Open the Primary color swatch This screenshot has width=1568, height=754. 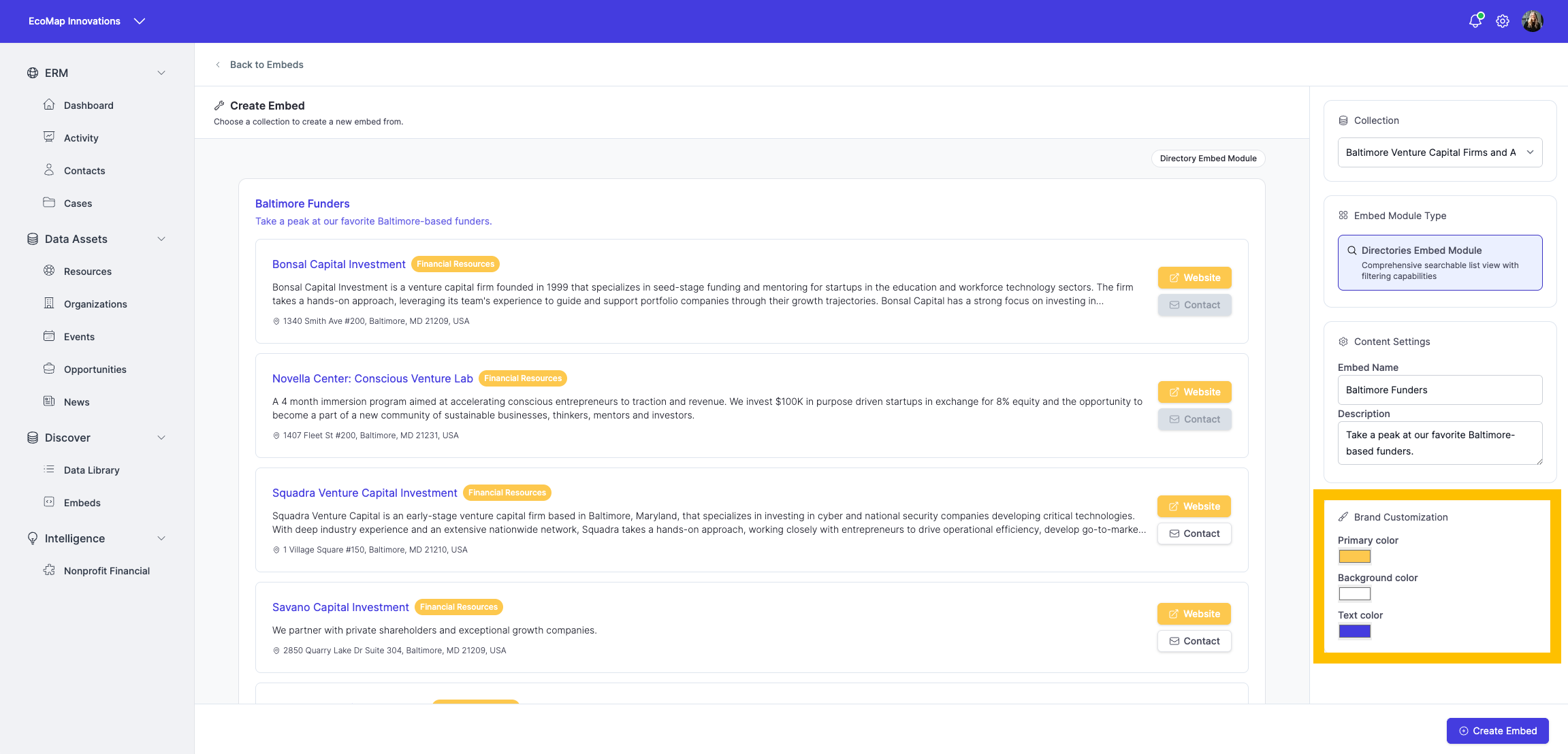[x=1355, y=557]
